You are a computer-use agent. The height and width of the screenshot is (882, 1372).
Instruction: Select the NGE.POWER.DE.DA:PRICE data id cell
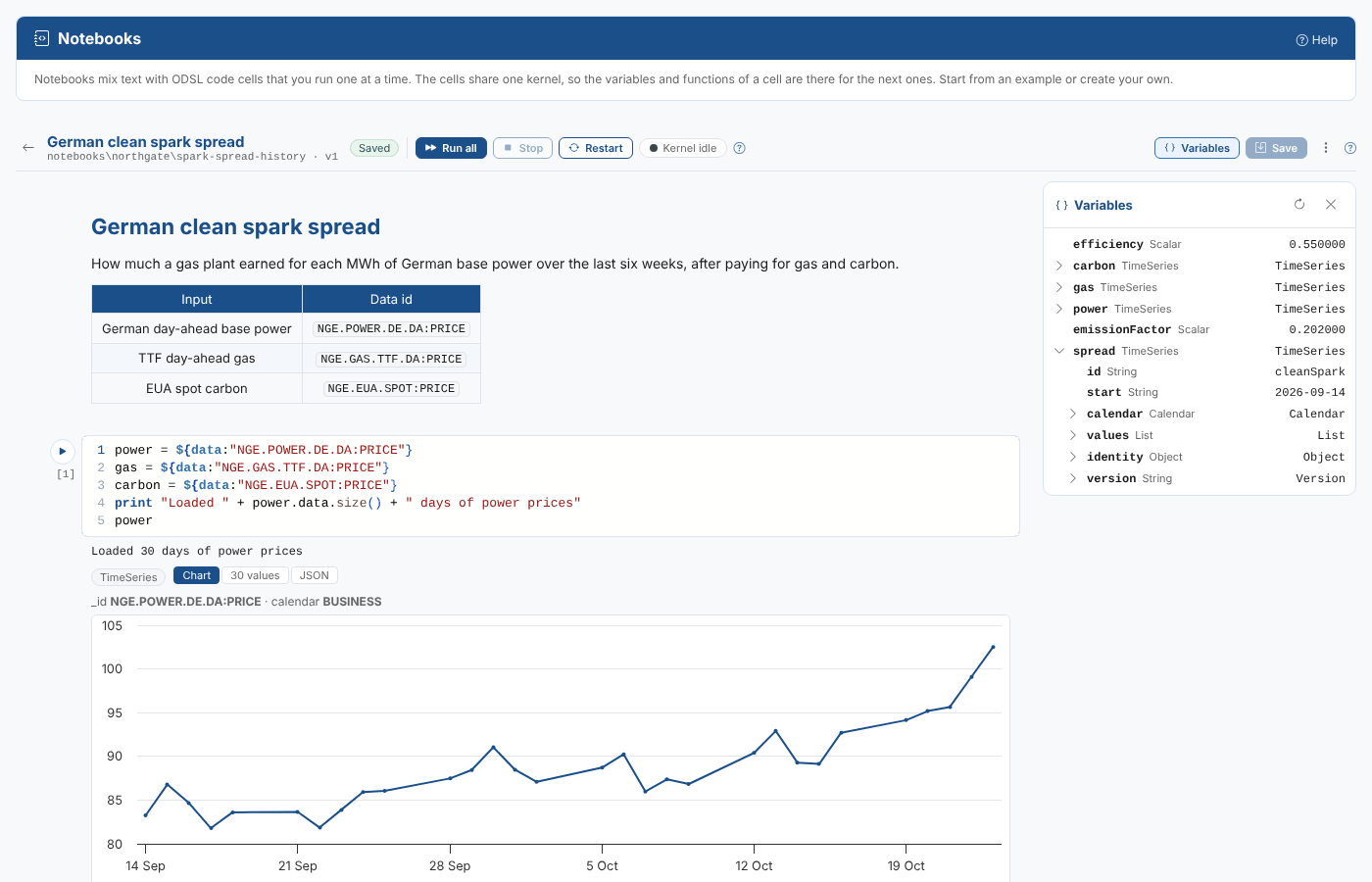coord(391,329)
